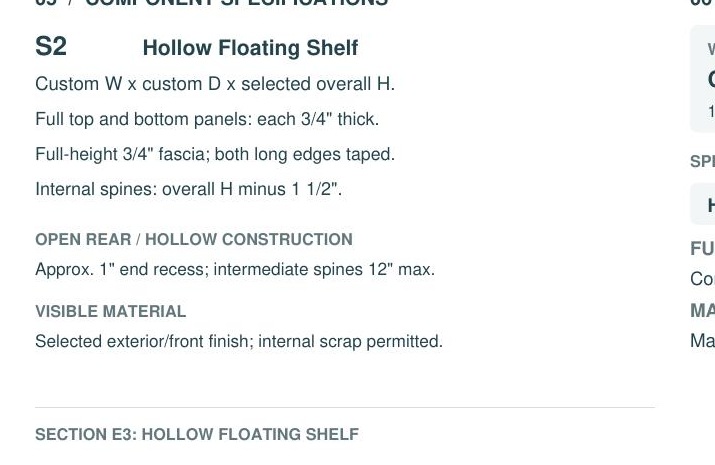
Task: Select the cut-off 'SPE' label on right edge
Action: (x=702, y=161)
